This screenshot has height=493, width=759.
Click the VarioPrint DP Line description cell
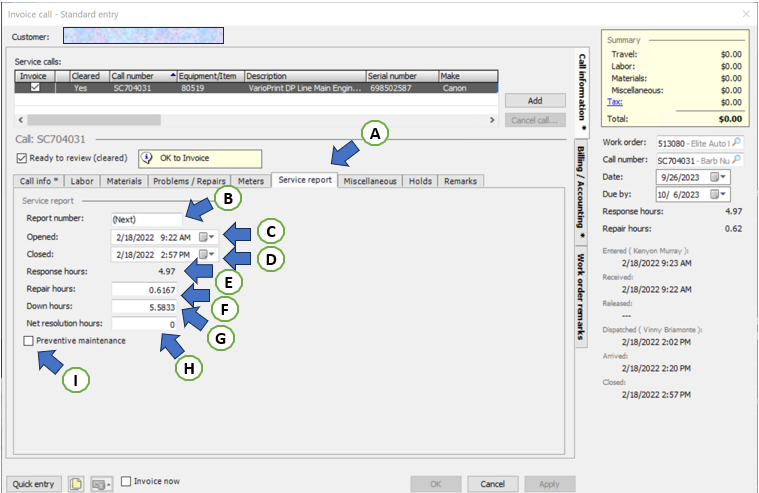(305, 88)
